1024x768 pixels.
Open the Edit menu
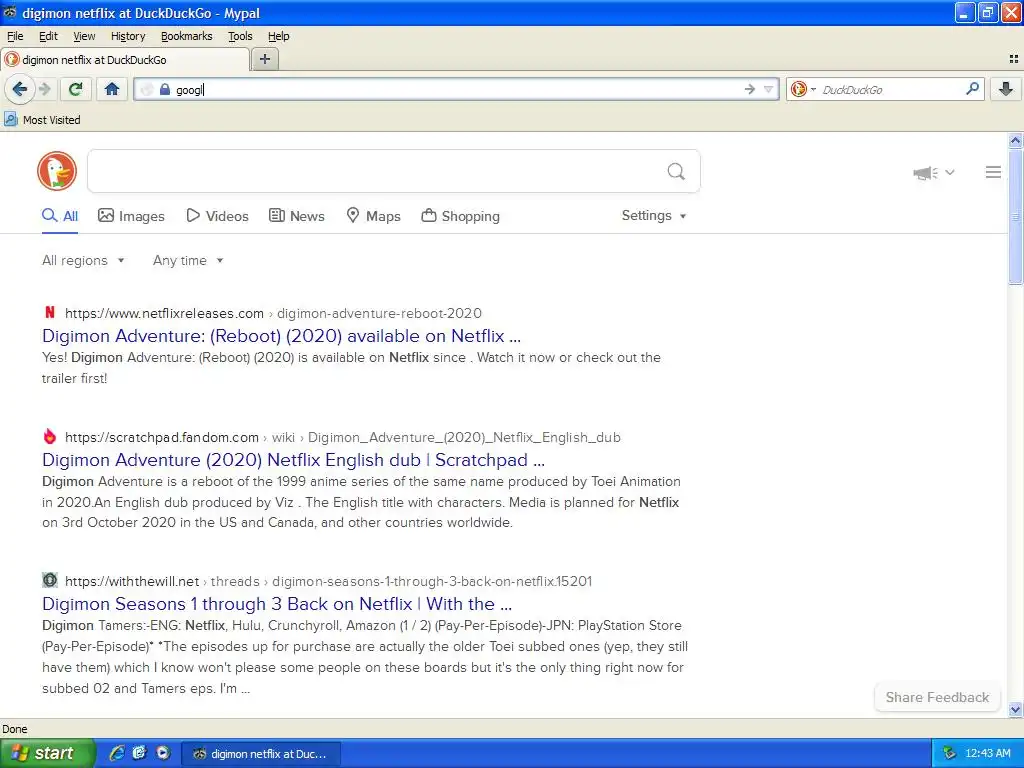pos(48,36)
